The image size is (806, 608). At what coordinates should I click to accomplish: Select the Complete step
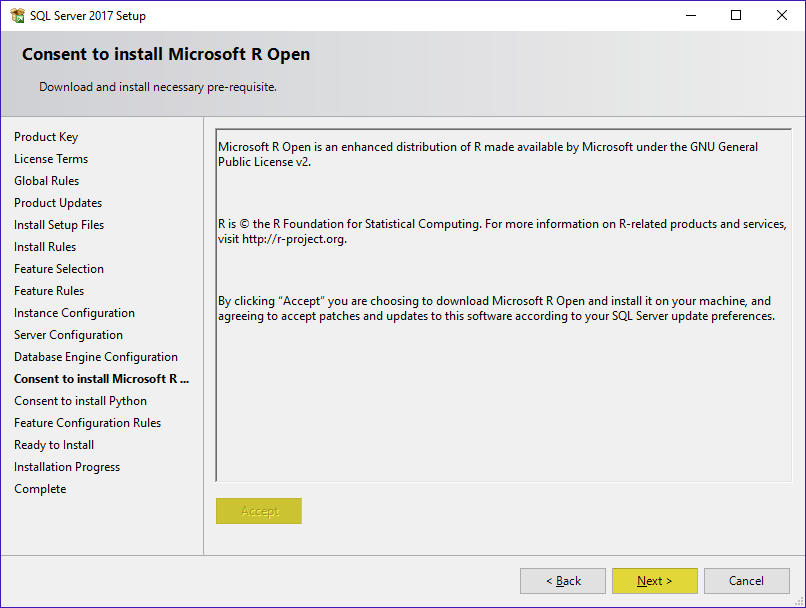click(40, 489)
